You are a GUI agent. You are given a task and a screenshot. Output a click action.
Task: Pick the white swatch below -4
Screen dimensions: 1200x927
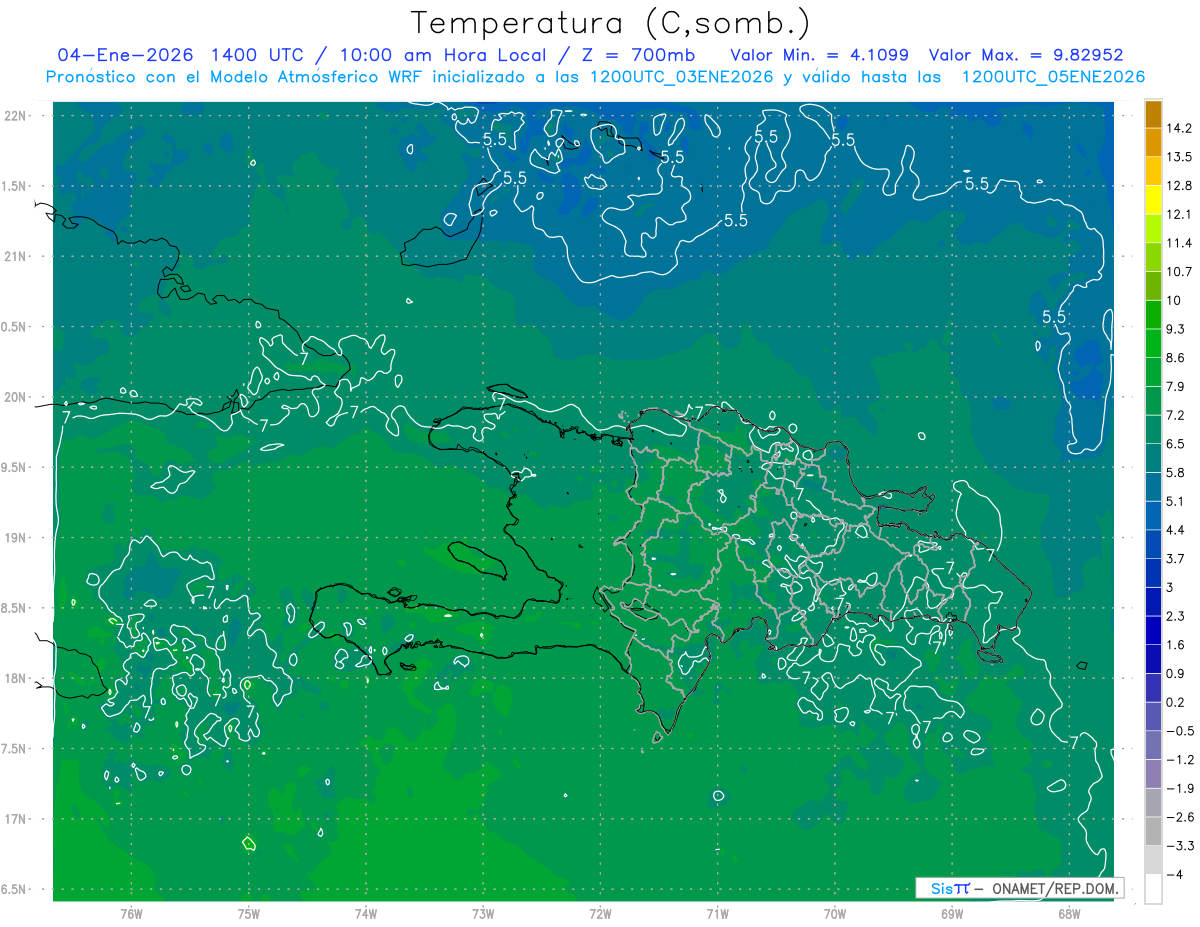[x=1153, y=889]
